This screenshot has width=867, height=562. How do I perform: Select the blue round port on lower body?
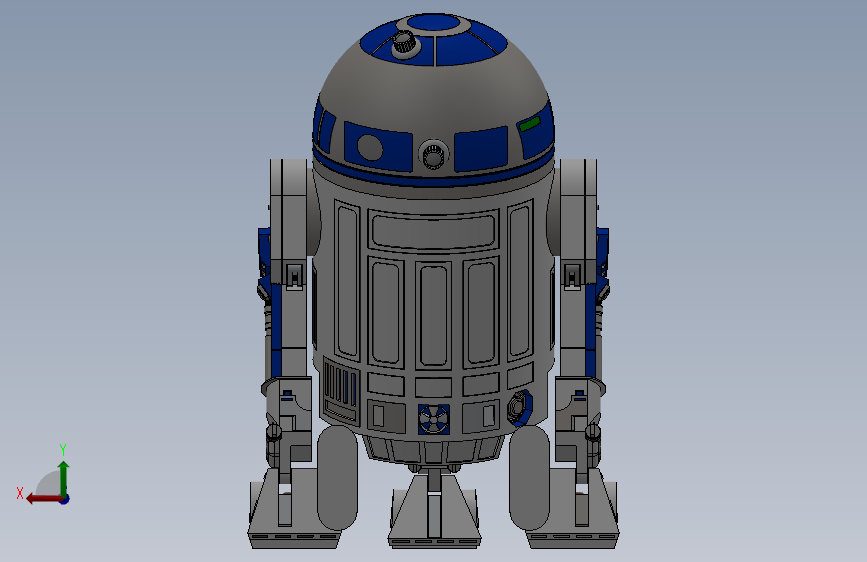520,408
